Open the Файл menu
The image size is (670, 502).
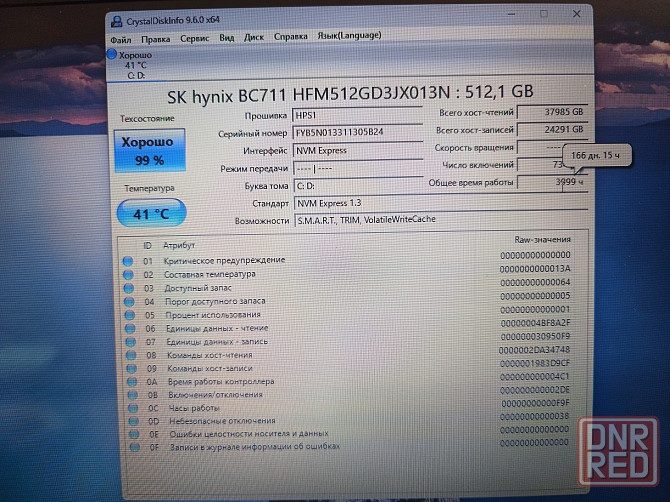click(121, 40)
